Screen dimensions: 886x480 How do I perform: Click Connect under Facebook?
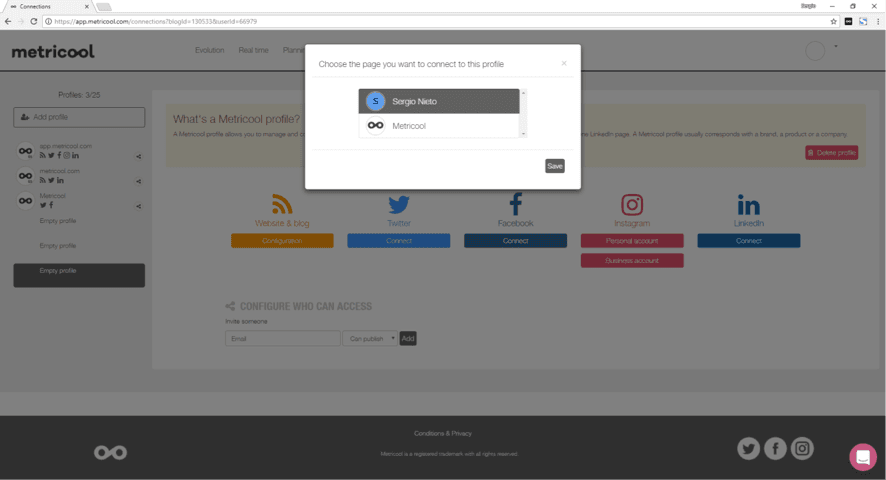tap(515, 241)
